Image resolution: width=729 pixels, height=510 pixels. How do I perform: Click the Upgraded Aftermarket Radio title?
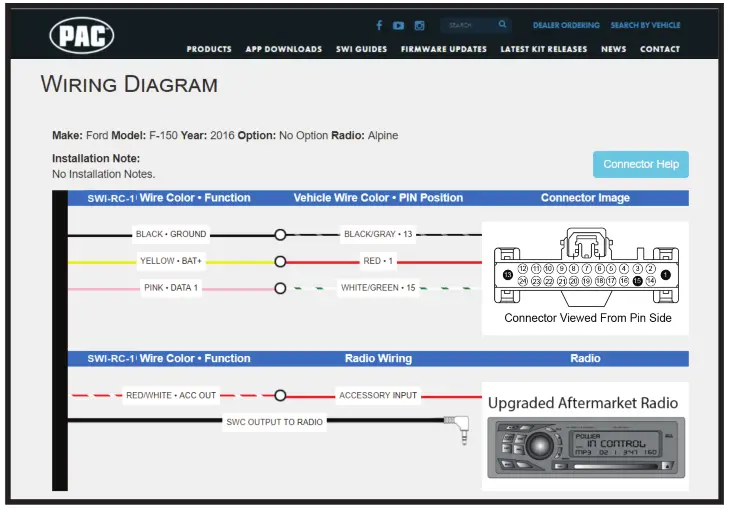[583, 403]
